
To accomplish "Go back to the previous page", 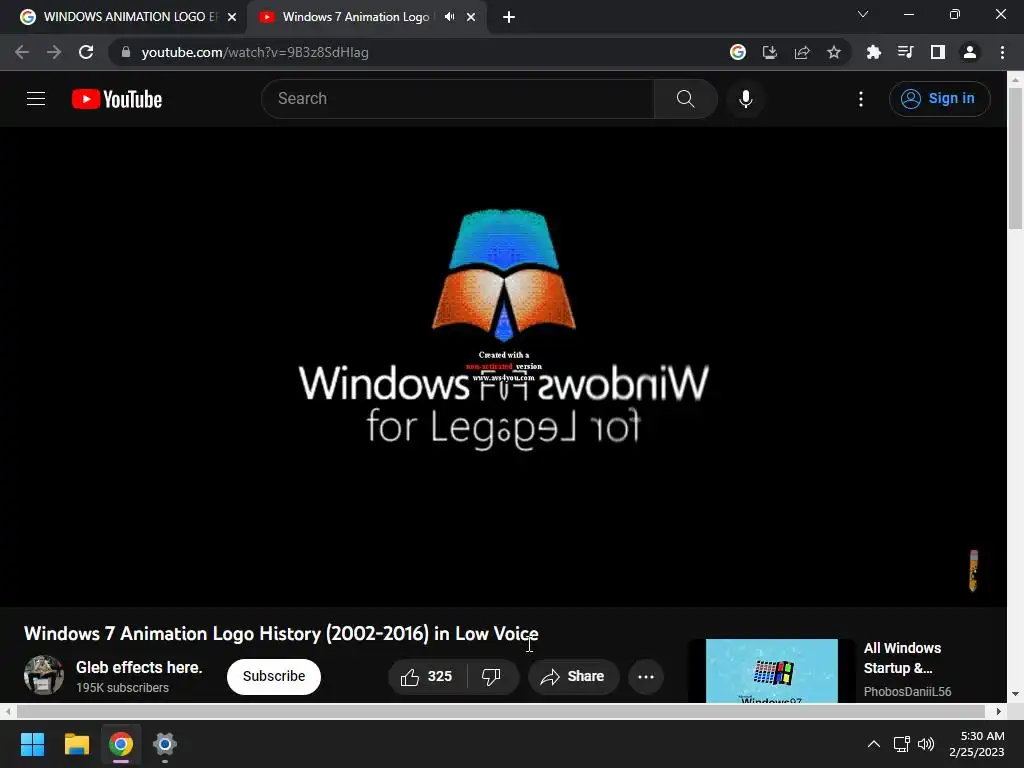I will (x=22, y=52).
